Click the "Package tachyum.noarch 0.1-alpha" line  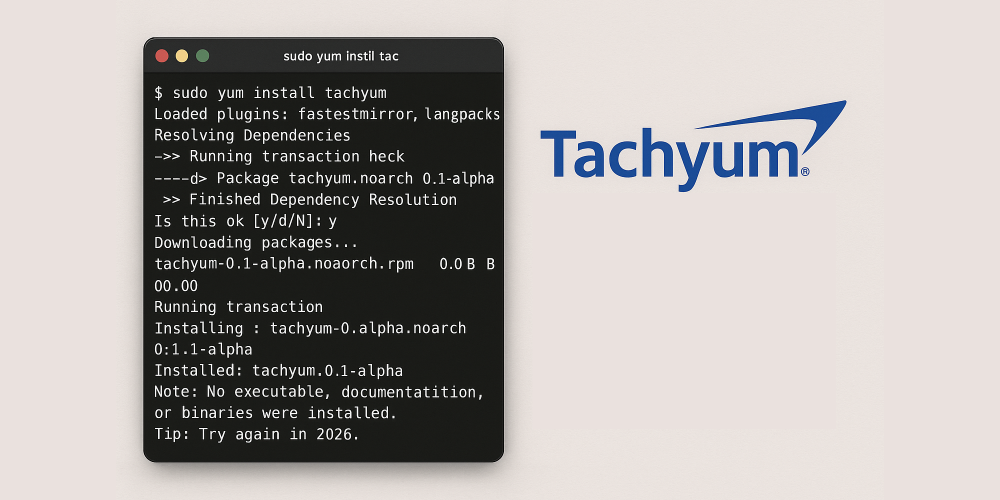pyautogui.click(x=324, y=178)
